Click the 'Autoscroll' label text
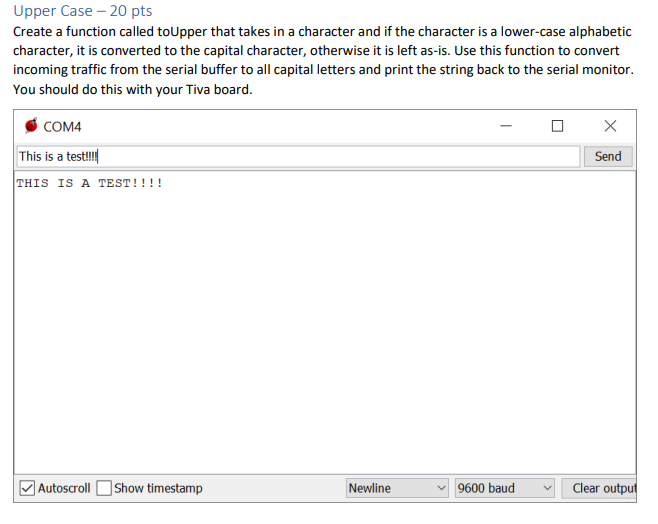658x524 pixels. coord(64,488)
